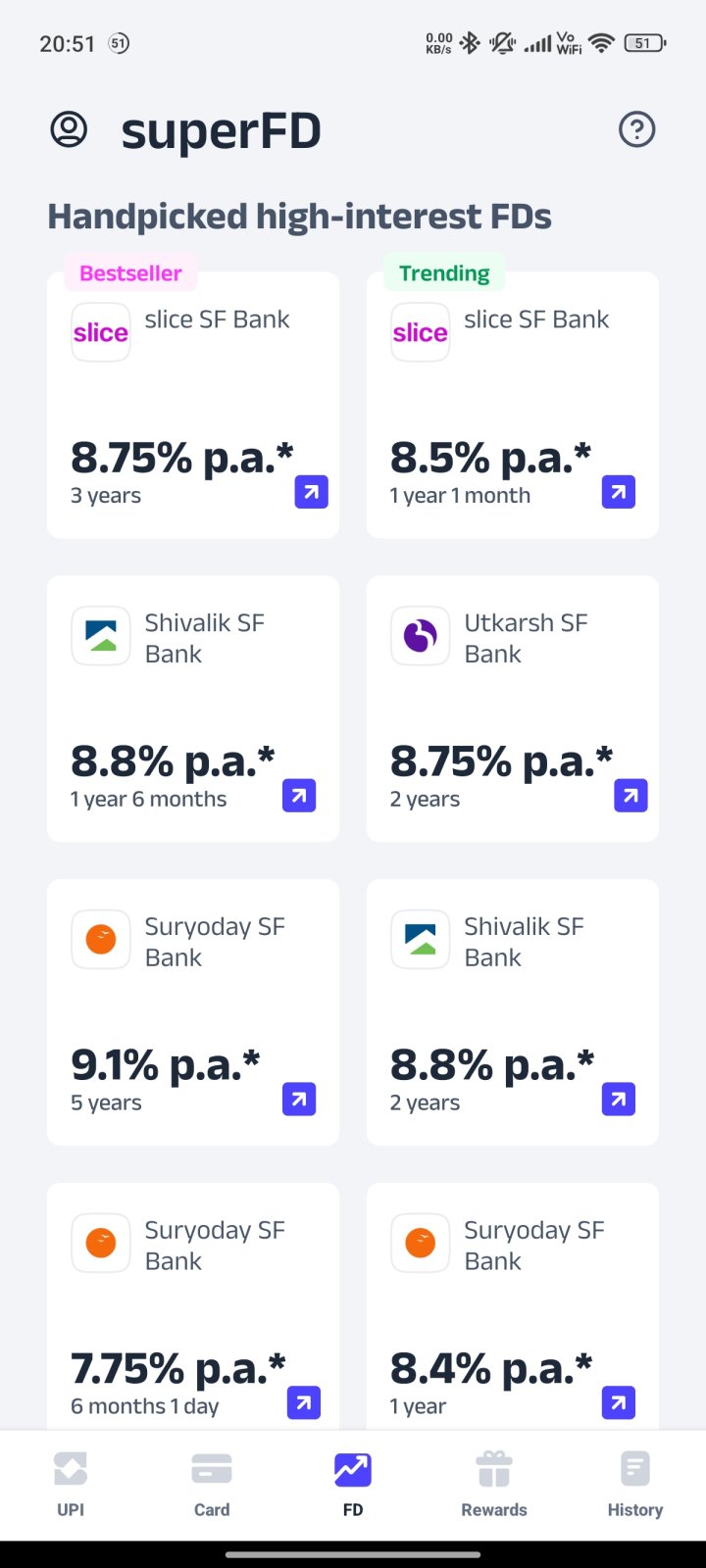Open arrow on slice 8.75% 3 years card

tap(311, 492)
